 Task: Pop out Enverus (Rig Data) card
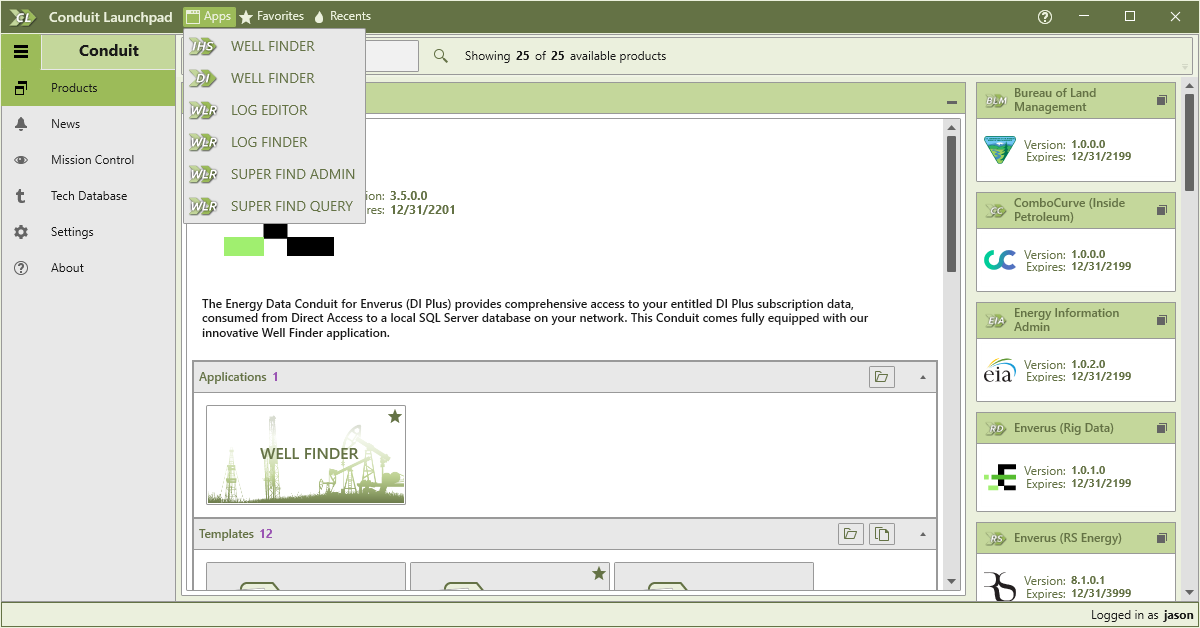click(1161, 430)
